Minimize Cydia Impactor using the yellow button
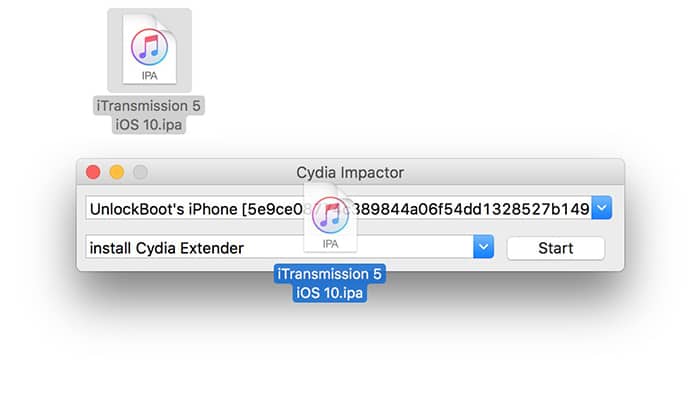 pos(117,172)
